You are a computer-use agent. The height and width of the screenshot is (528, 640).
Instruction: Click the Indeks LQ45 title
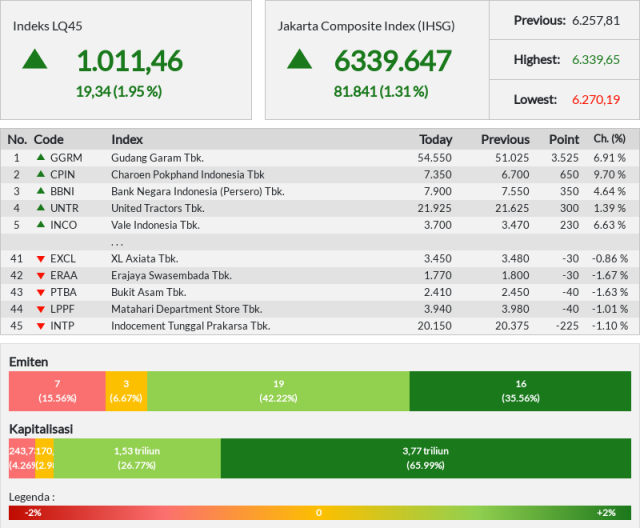[x=47, y=26]
